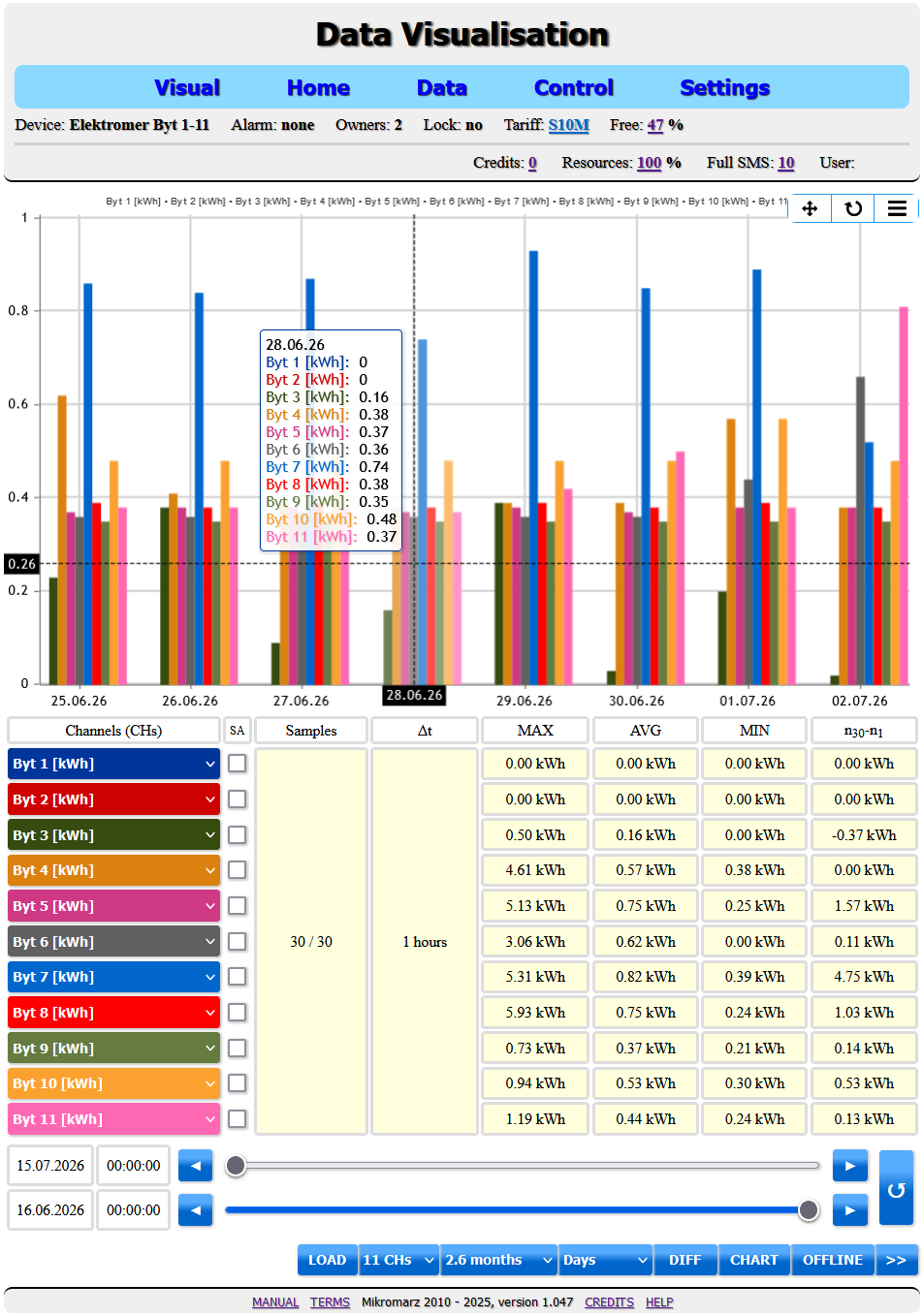Click left arrow next to 16.06.2026 date

[195, 1210]
